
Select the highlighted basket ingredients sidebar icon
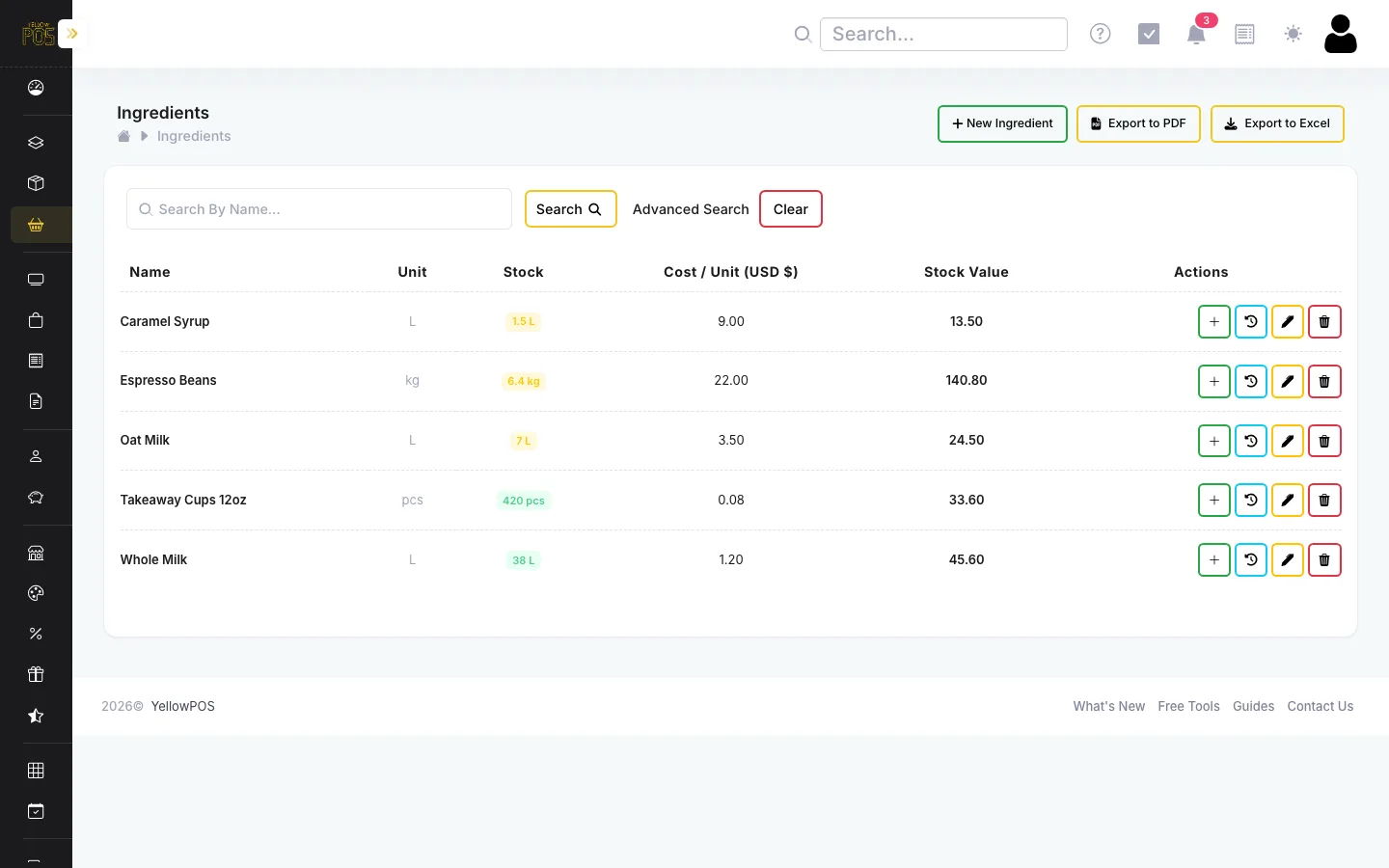pyautogui.click(x=36, y=225)
